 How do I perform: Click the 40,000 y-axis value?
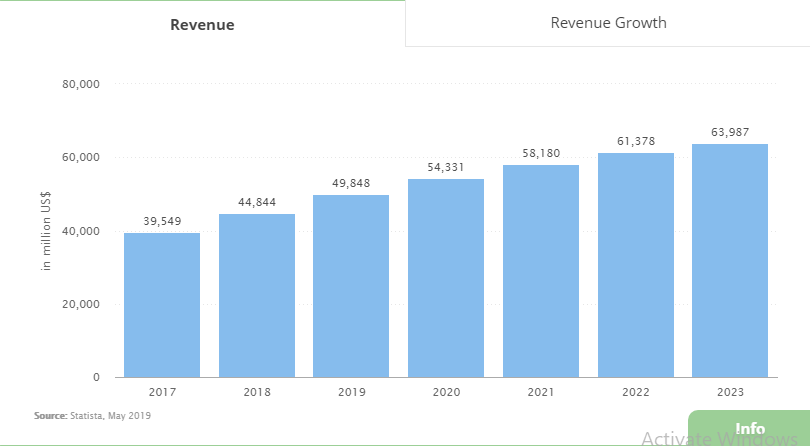[x=81, y=232]
